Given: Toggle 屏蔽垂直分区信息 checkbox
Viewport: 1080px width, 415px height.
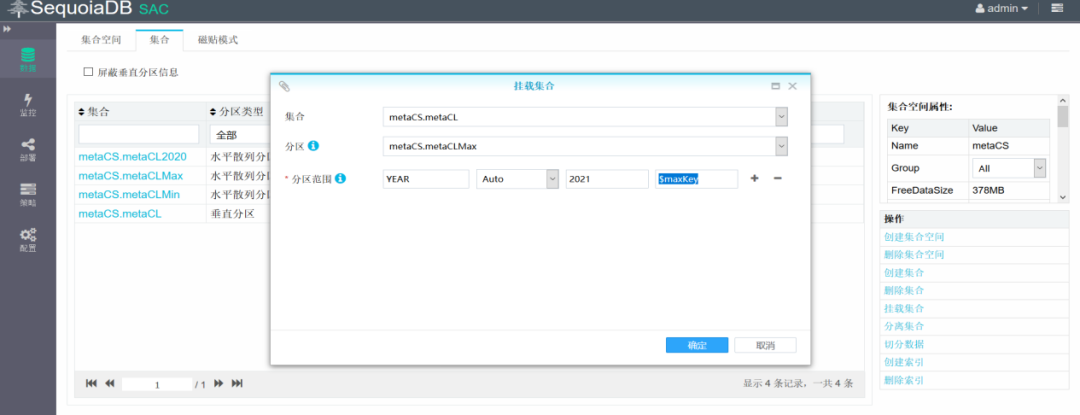Looking at the screenshot, I should coord(88,72).
